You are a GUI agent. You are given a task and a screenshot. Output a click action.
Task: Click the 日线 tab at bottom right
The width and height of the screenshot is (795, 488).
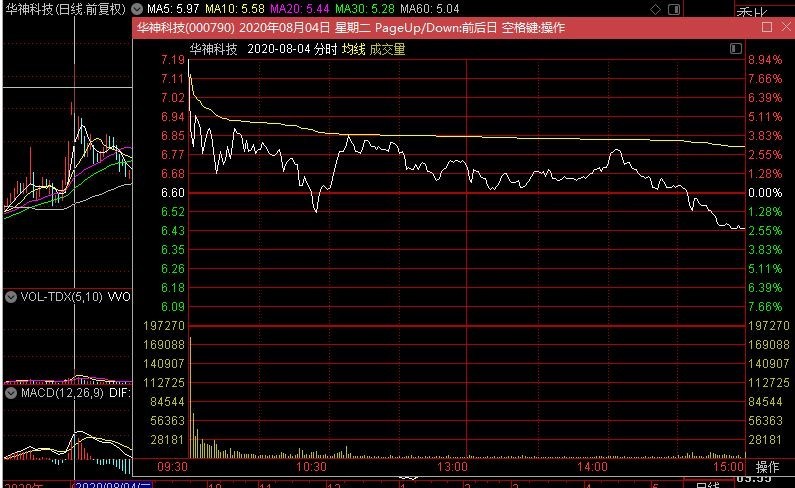coord(708,485)
